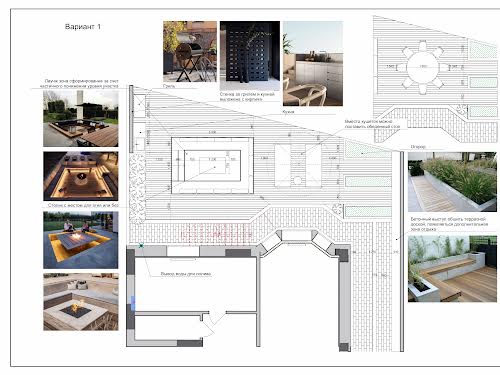500x375 pixels.
Task: Open the barbecue grill reference photo
Action: coord(190,52)
